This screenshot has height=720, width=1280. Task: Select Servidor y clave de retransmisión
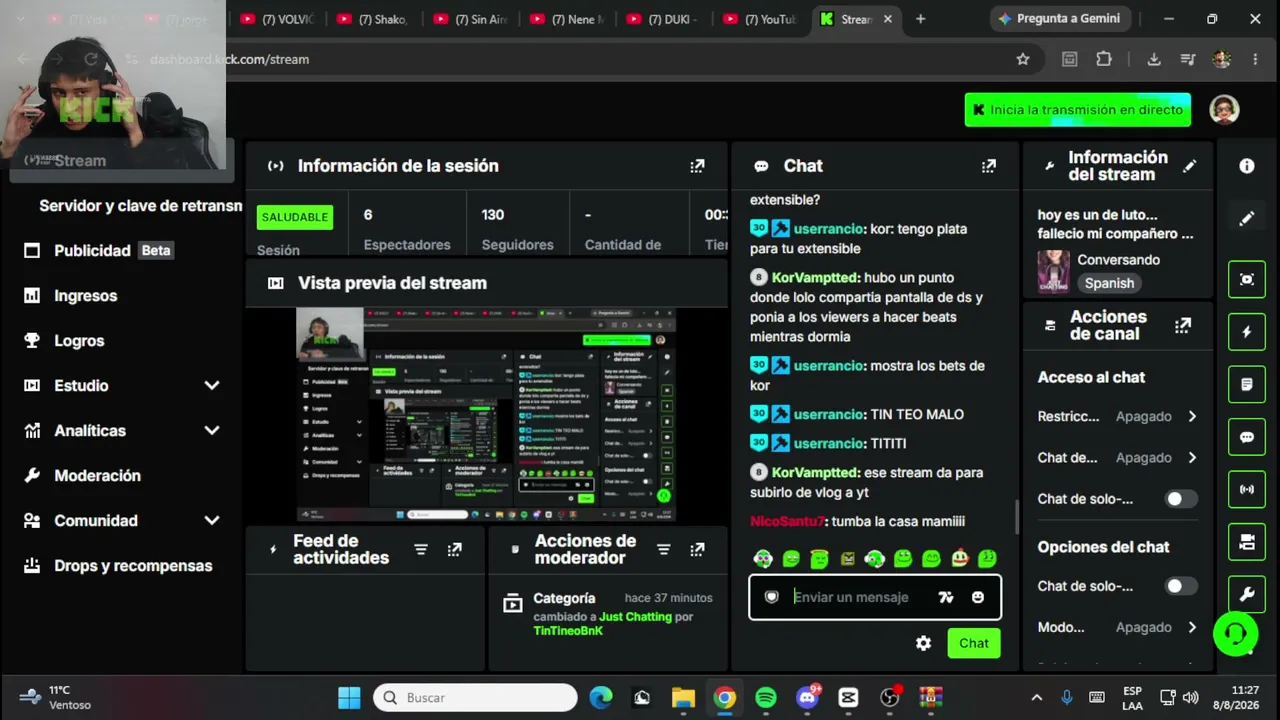click(140, 205)
